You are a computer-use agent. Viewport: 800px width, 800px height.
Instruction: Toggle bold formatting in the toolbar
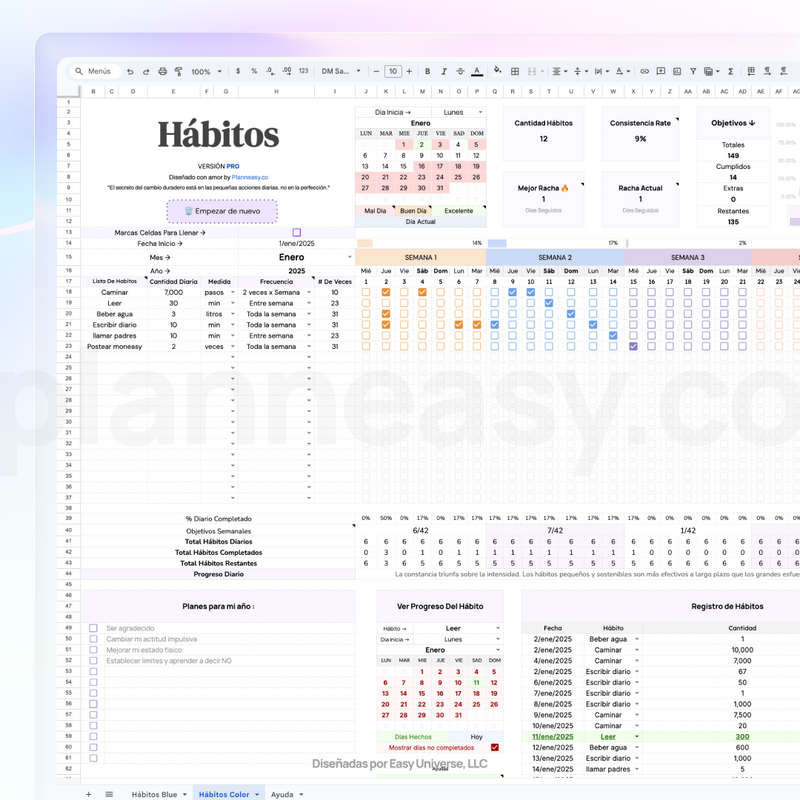pos(428,71)
